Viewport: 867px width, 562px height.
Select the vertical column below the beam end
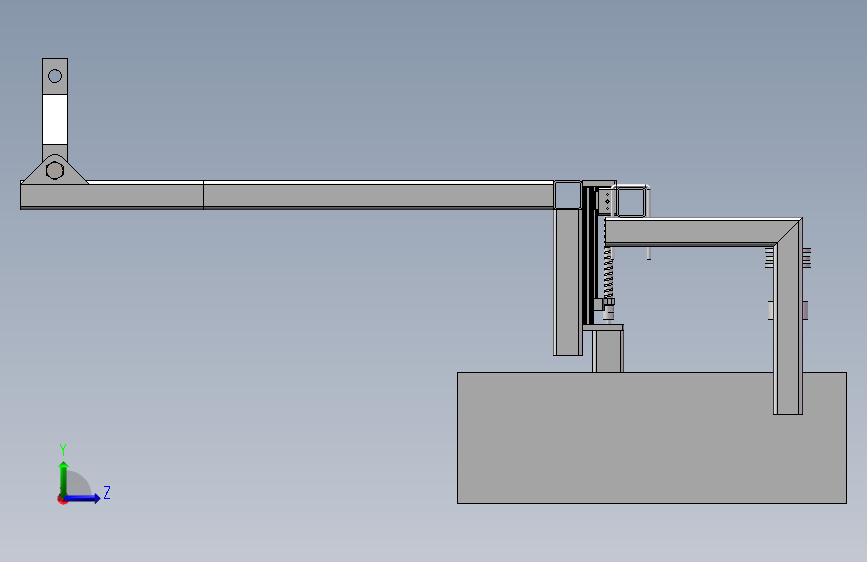(x=568, y=282)
